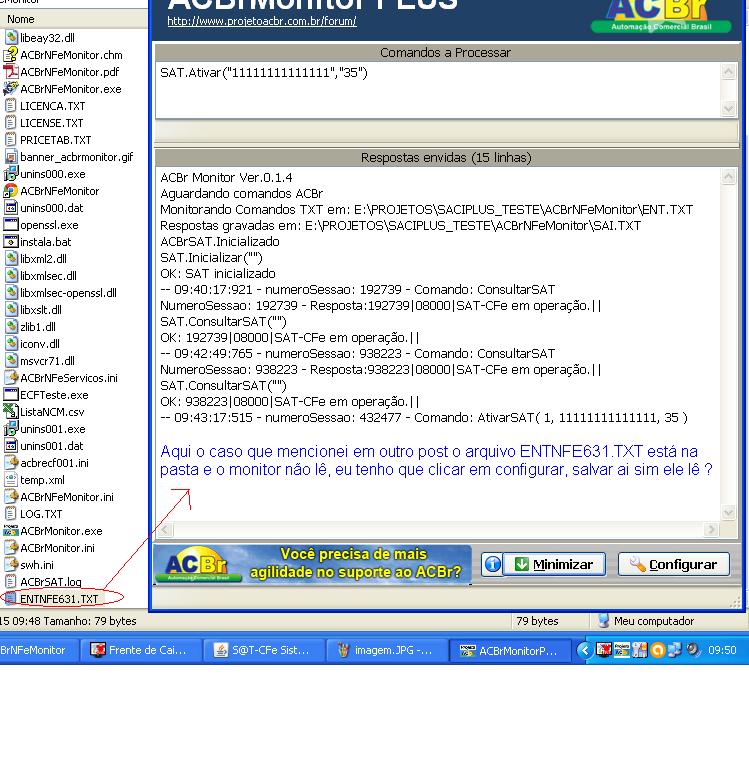Select the zlib1.dll file

coord(38,327)
